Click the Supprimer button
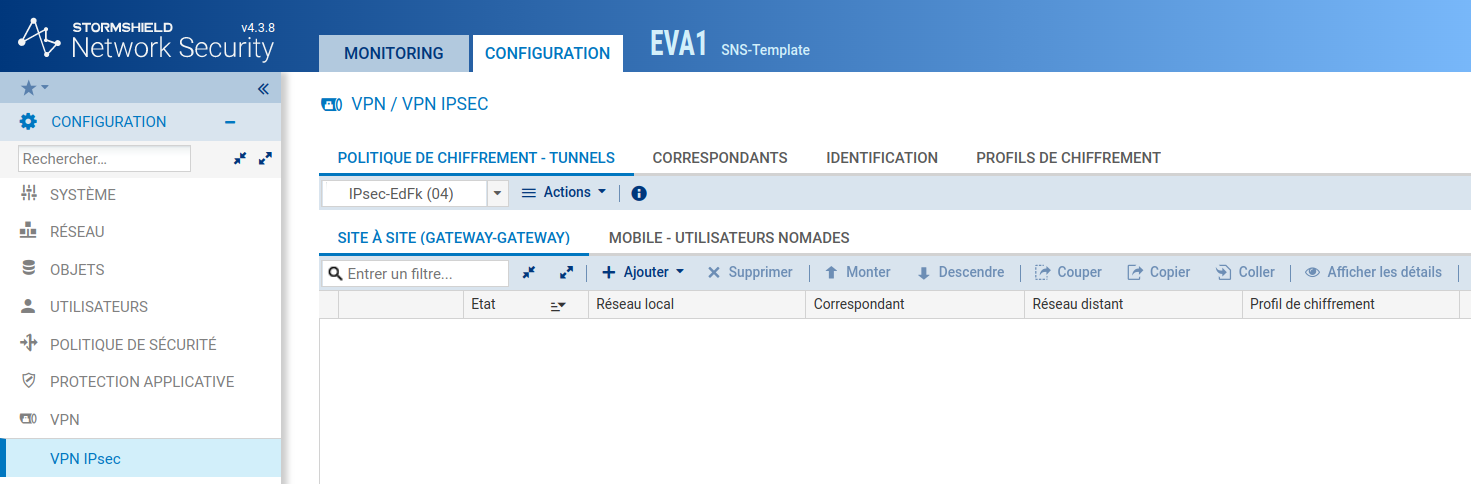The height and width of the screenshot is (484, 1471). (750, 272)
